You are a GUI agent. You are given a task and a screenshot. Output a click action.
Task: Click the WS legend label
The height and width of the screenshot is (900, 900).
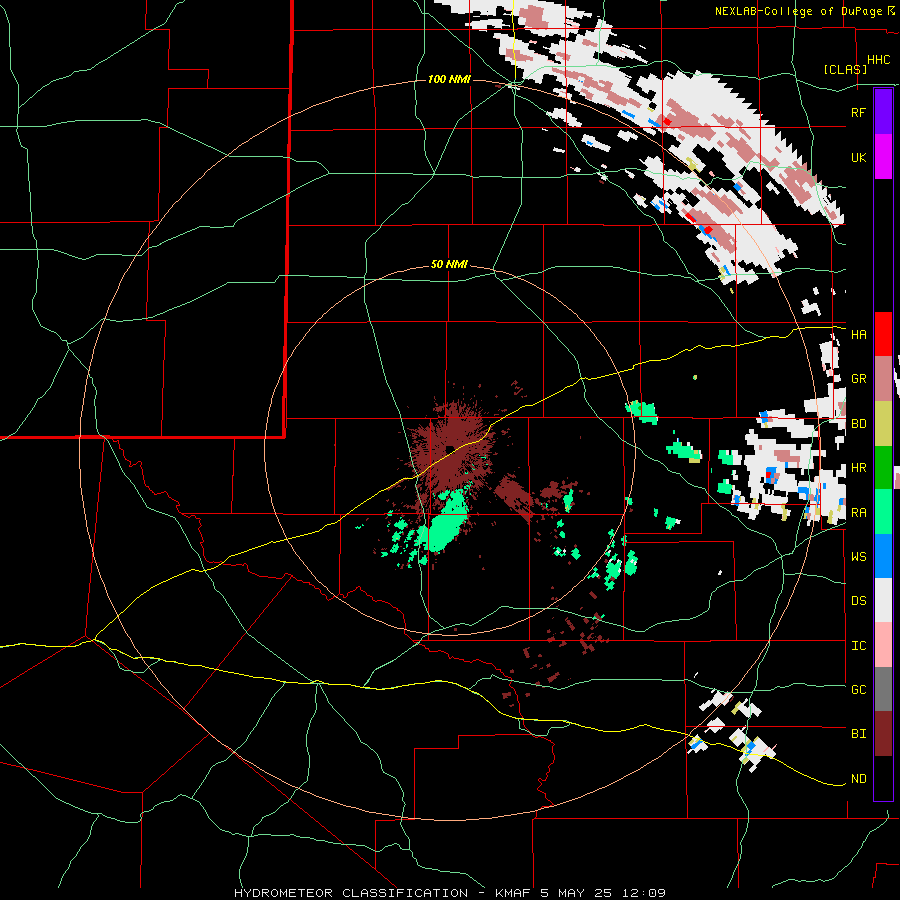pos(858,557)
